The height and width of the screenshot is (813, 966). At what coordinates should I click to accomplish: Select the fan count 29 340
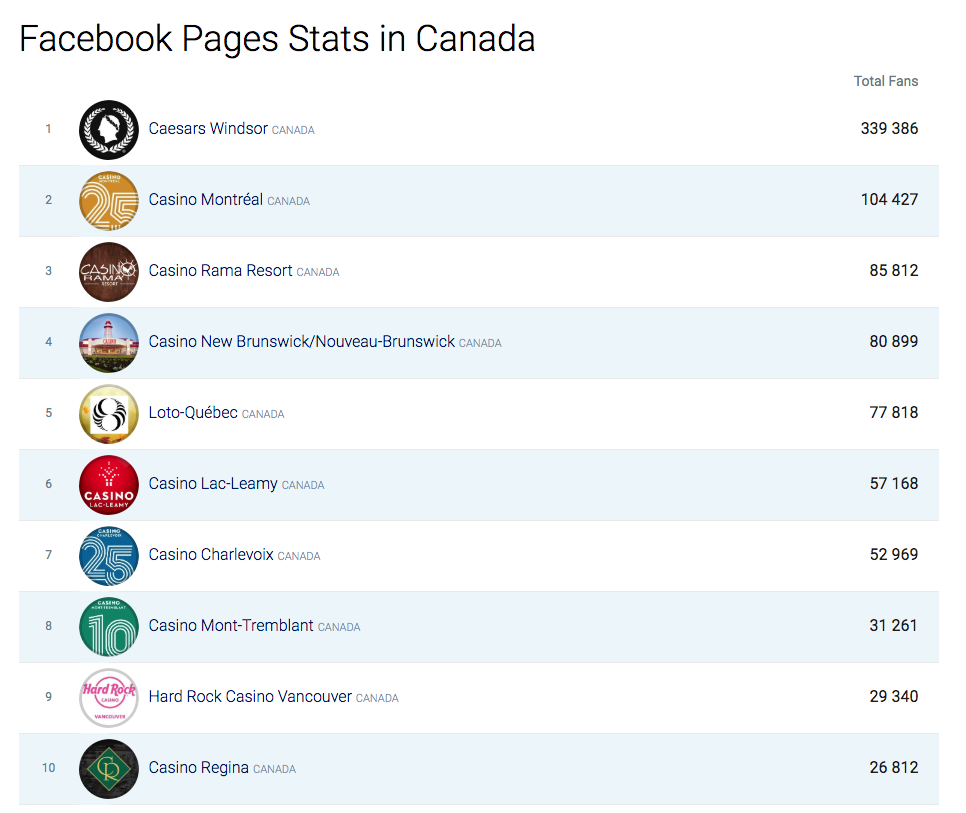pyautogui.click(x=893, y=696)
